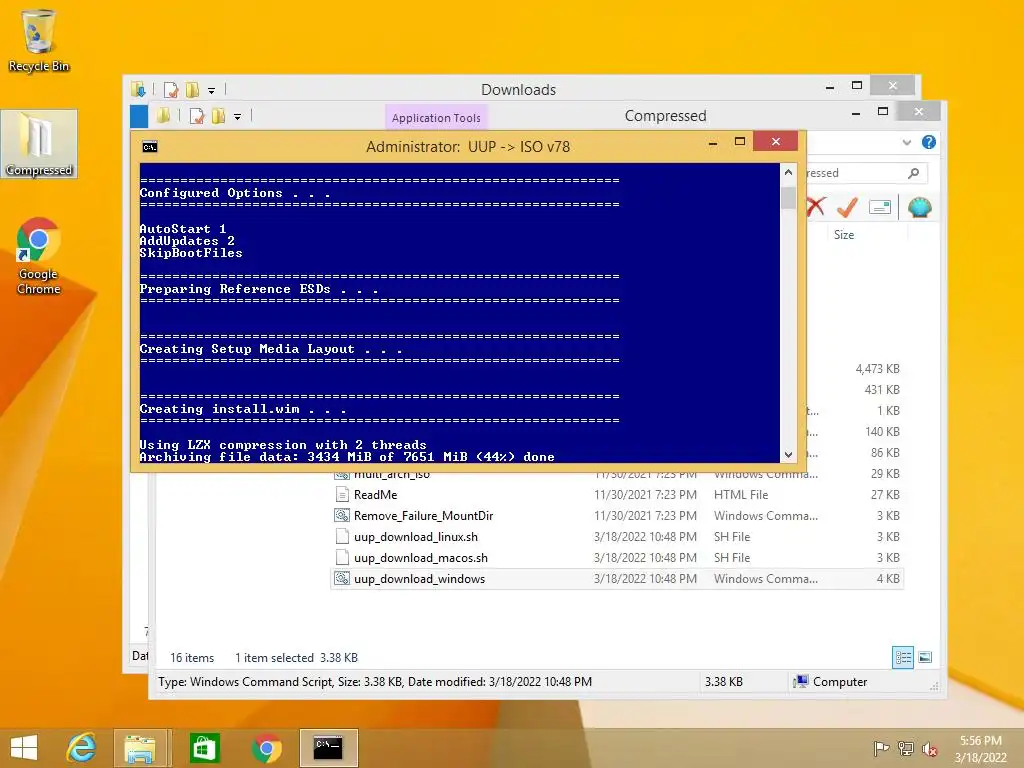Open Downloads quick access toolbar dropdown
Screen dimensions: 1024x768
212,91
